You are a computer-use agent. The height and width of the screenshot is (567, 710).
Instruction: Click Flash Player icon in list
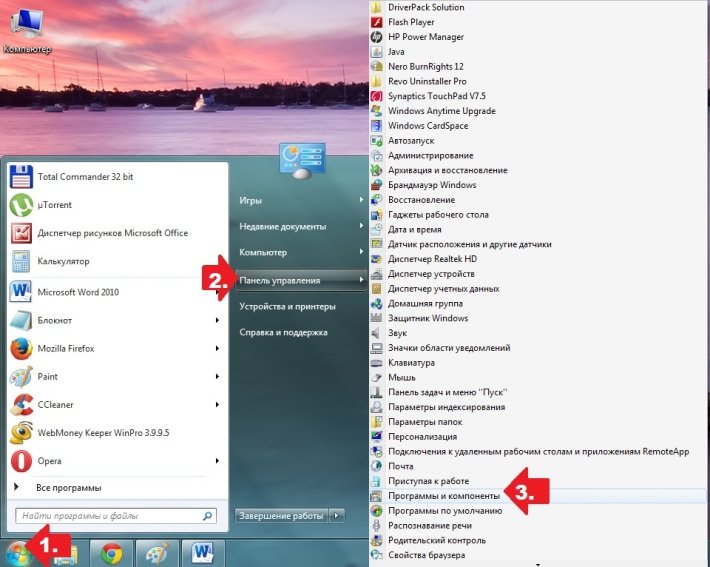[376, 22]
